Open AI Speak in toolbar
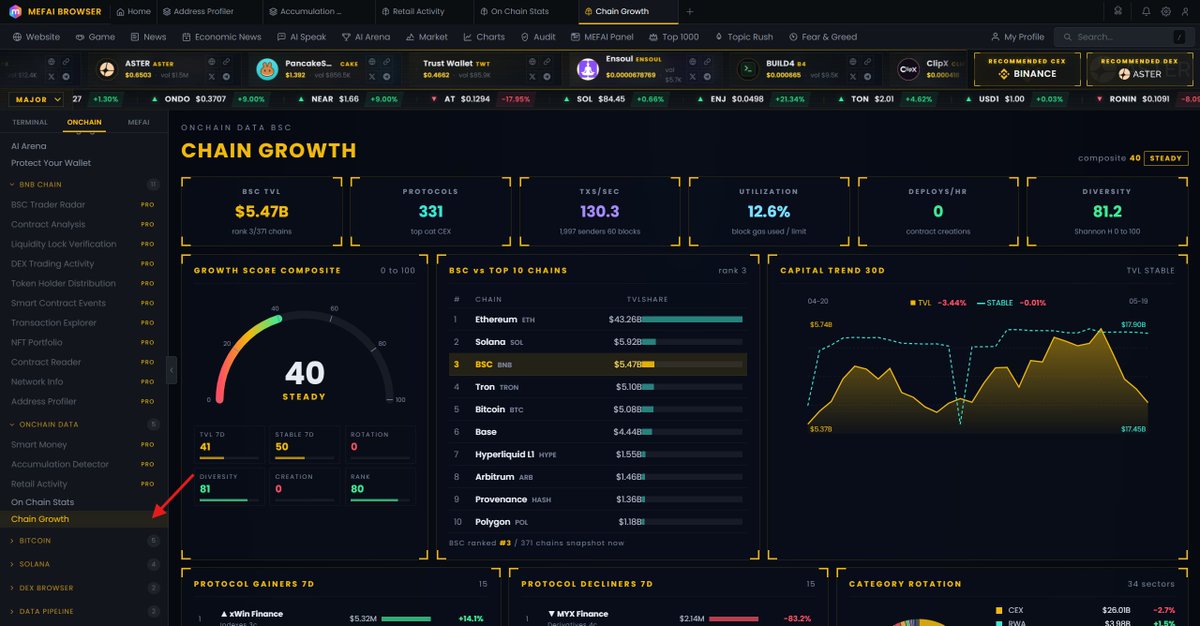 point(301,37)
